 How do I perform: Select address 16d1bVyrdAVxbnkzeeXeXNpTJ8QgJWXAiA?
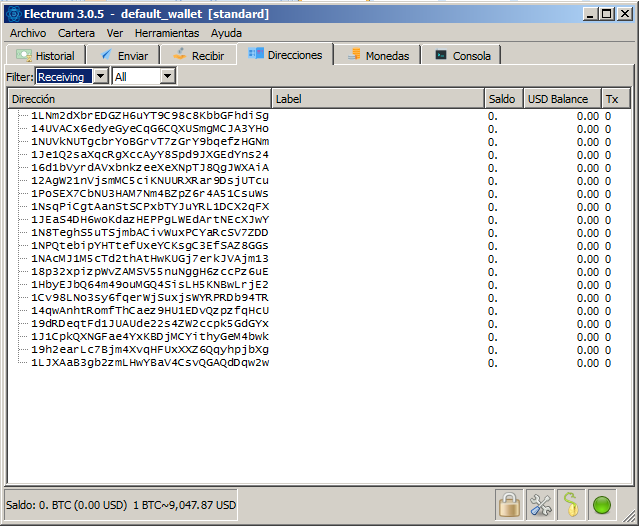[x=150, y=168]
